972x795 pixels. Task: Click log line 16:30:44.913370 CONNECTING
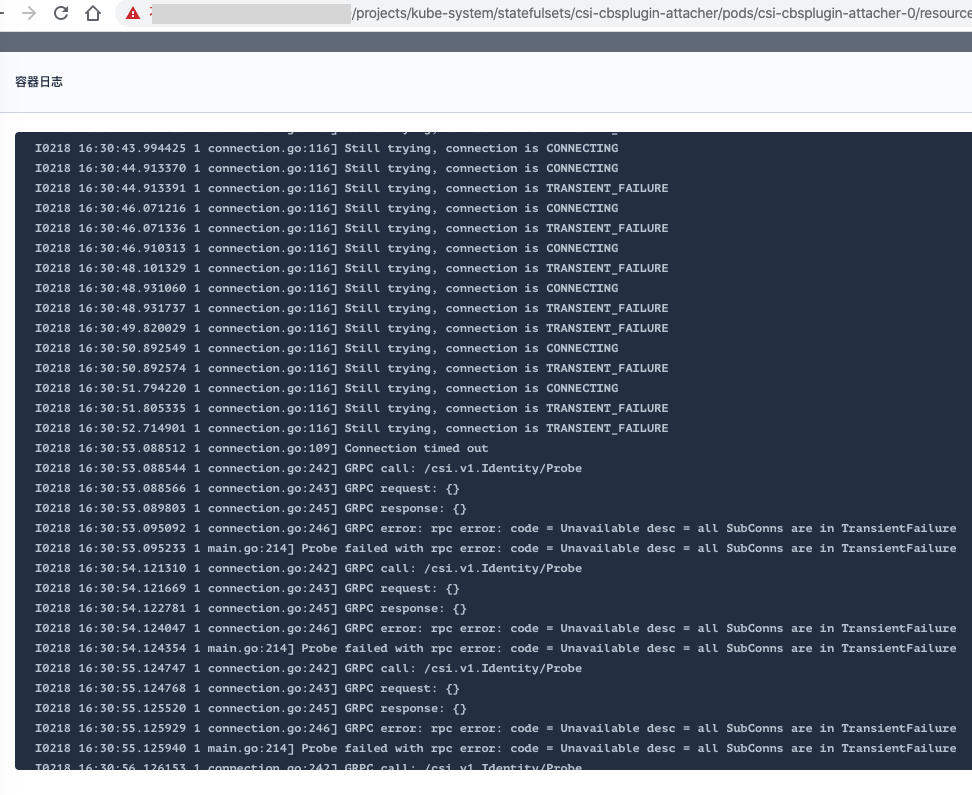[x=326, y=168]
